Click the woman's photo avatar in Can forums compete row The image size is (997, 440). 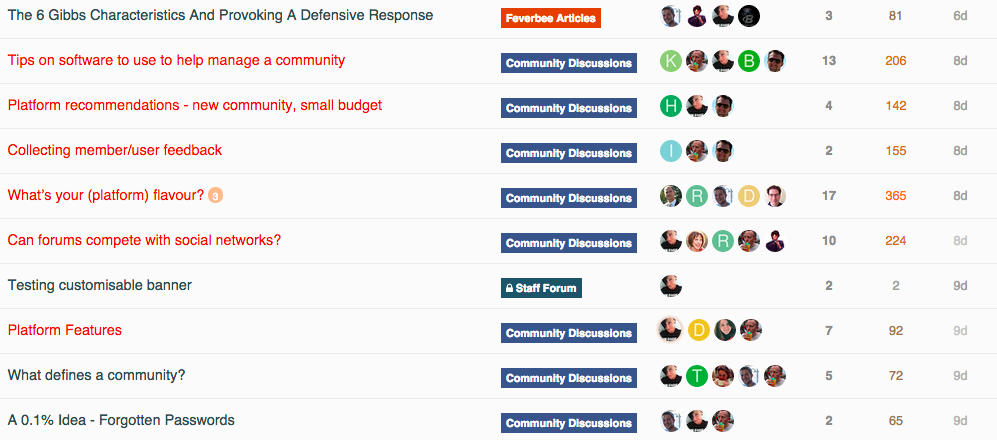click(x=697, y=242)
